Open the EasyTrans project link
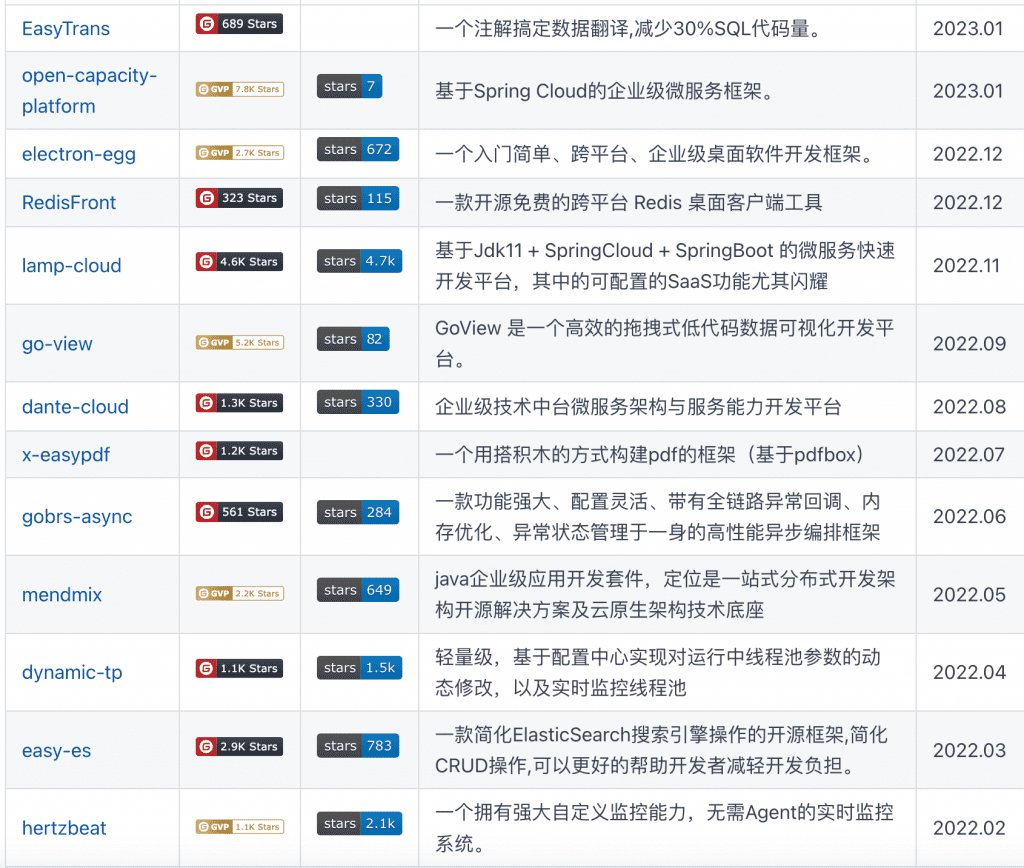 65,29
